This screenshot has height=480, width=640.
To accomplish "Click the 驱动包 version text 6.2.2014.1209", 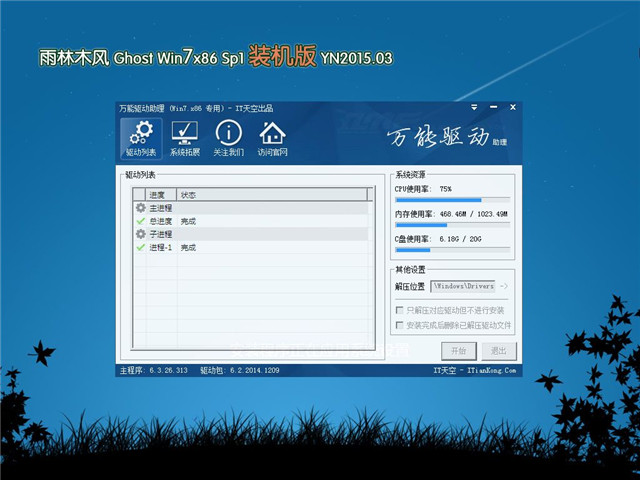I will coord(254,370).
